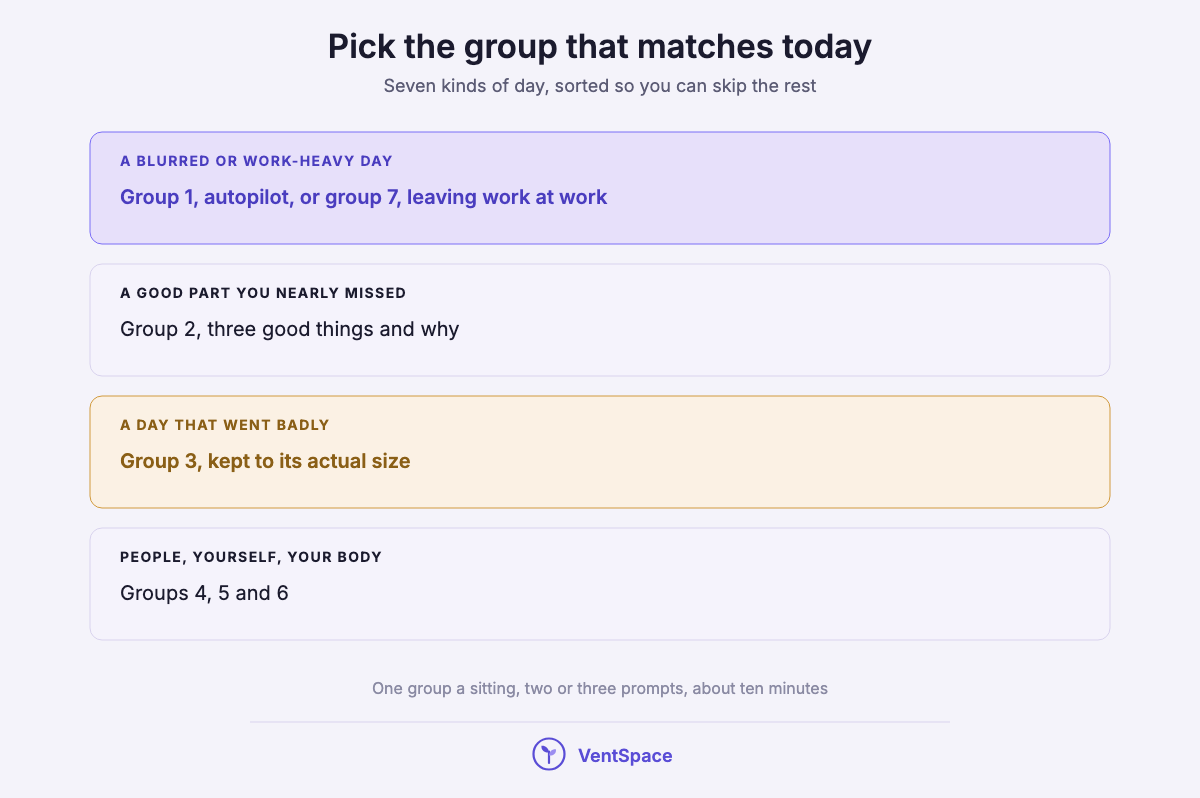1200x798 pixels.
Task: Click the "A good part you nearly missed" label
Action: (263, 293)
